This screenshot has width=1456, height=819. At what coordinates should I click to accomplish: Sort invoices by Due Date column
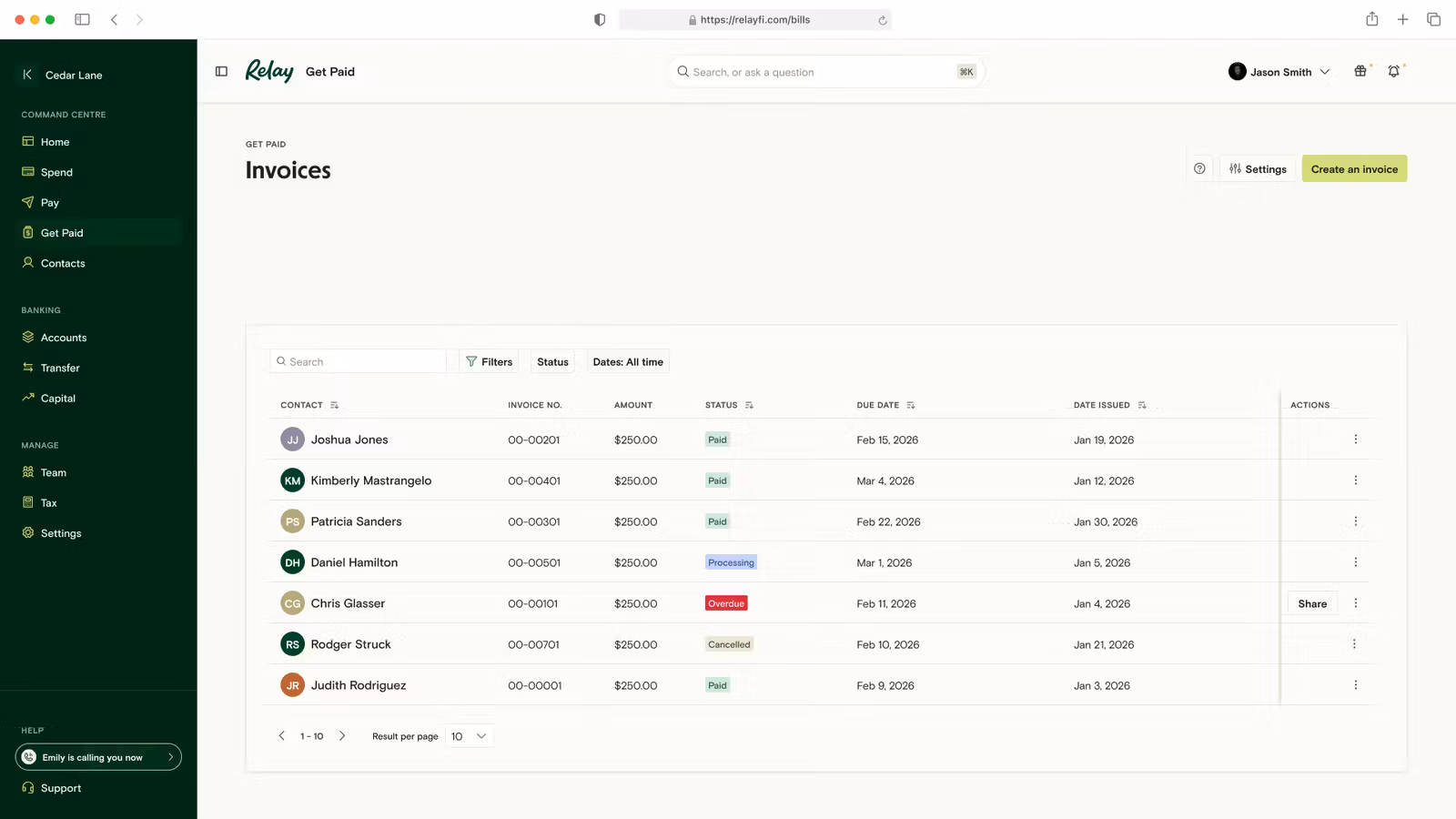coord(910,405)
